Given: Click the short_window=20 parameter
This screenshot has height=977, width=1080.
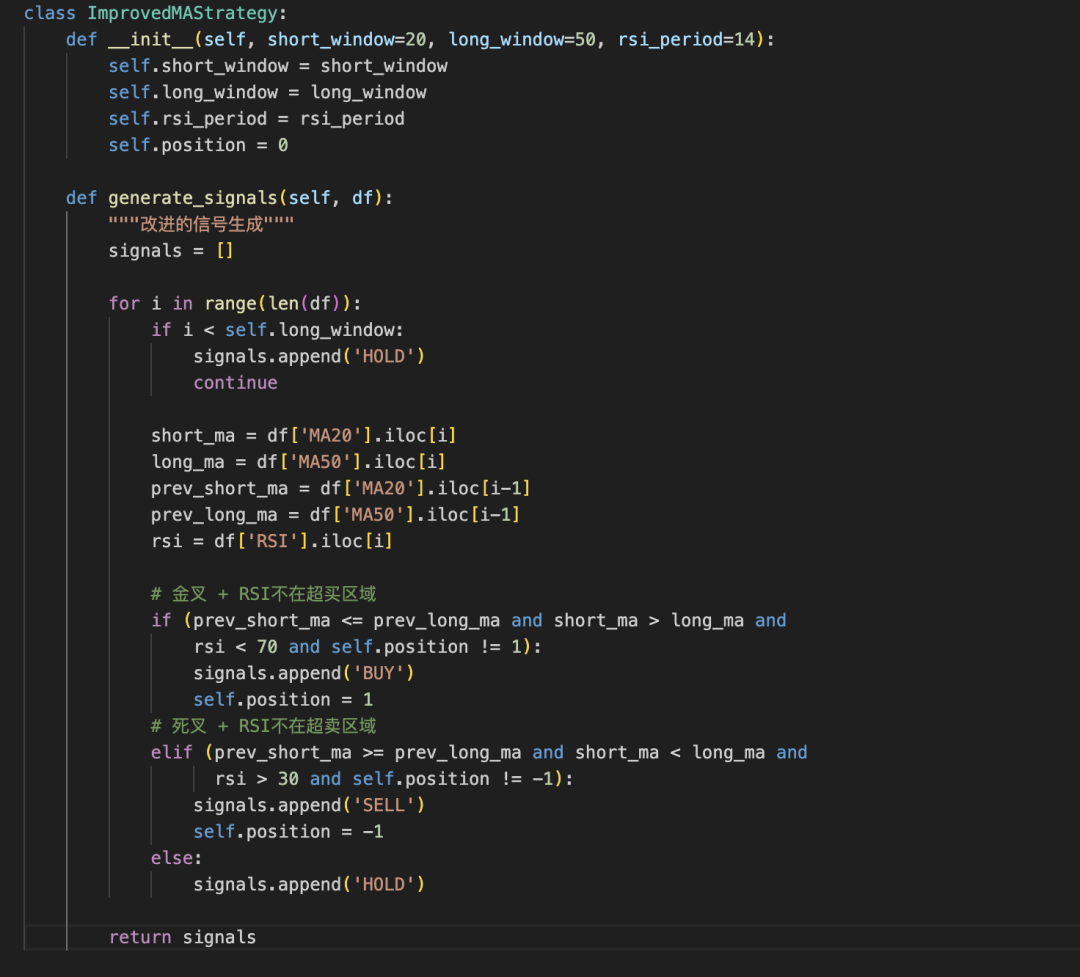Looking at the screenshot, I should coord(346,39).
